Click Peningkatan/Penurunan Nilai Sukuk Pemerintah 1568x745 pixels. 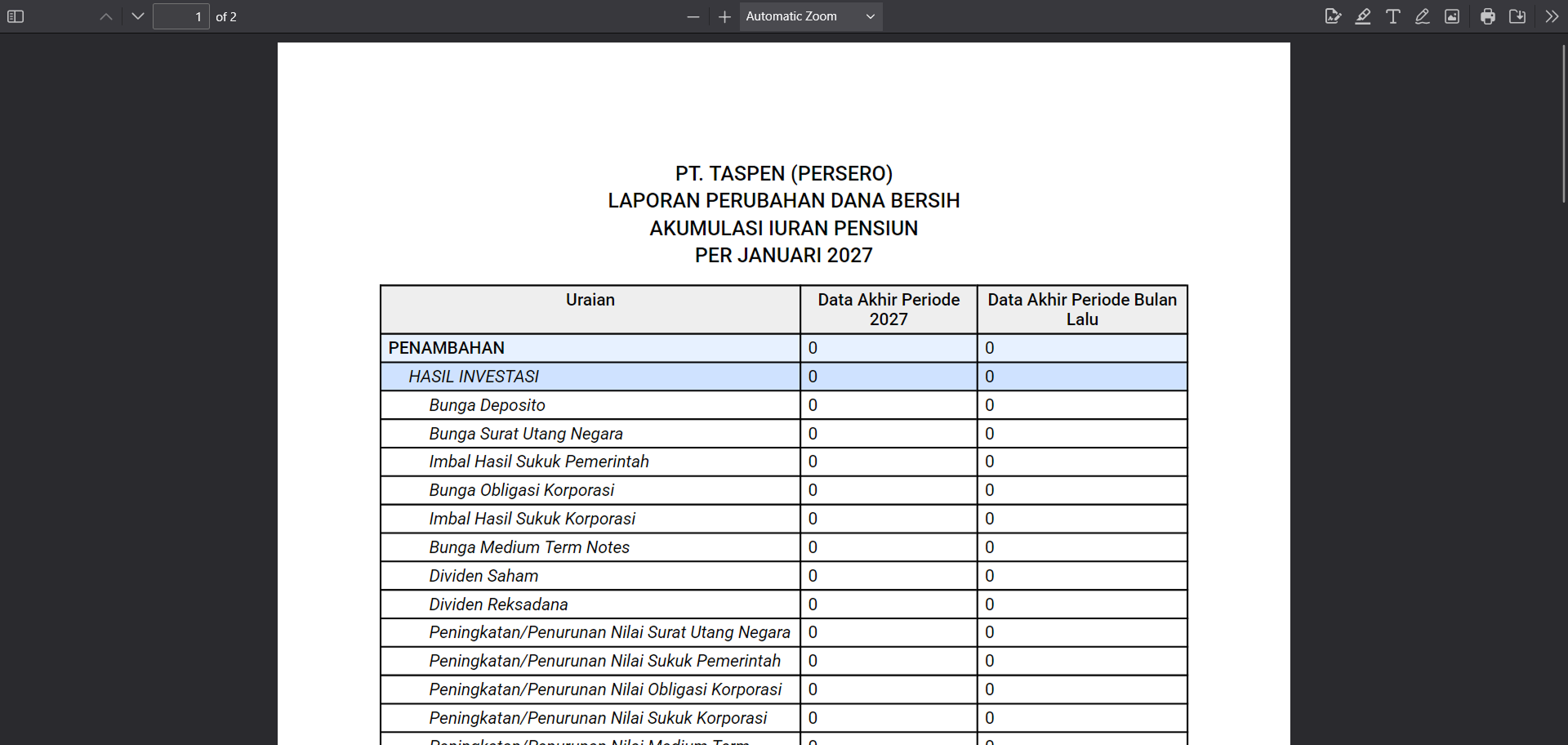(x=604, y=661)
